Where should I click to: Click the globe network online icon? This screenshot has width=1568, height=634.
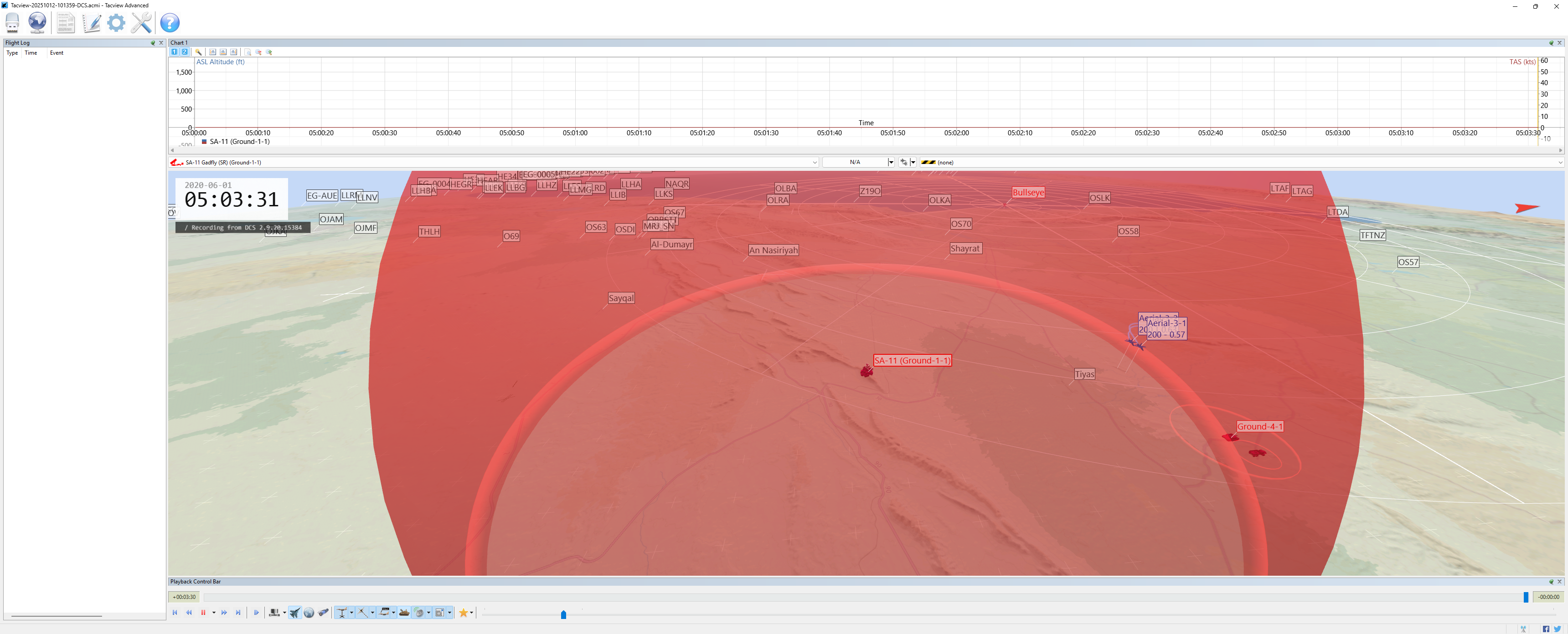[x=37, y=22]
